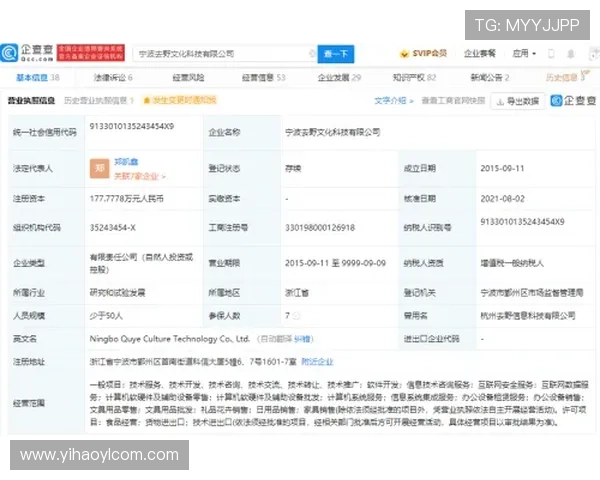Switch to the 基本信息 38 tab
This screenshot has width=600, height=480.
pos(38,78)
